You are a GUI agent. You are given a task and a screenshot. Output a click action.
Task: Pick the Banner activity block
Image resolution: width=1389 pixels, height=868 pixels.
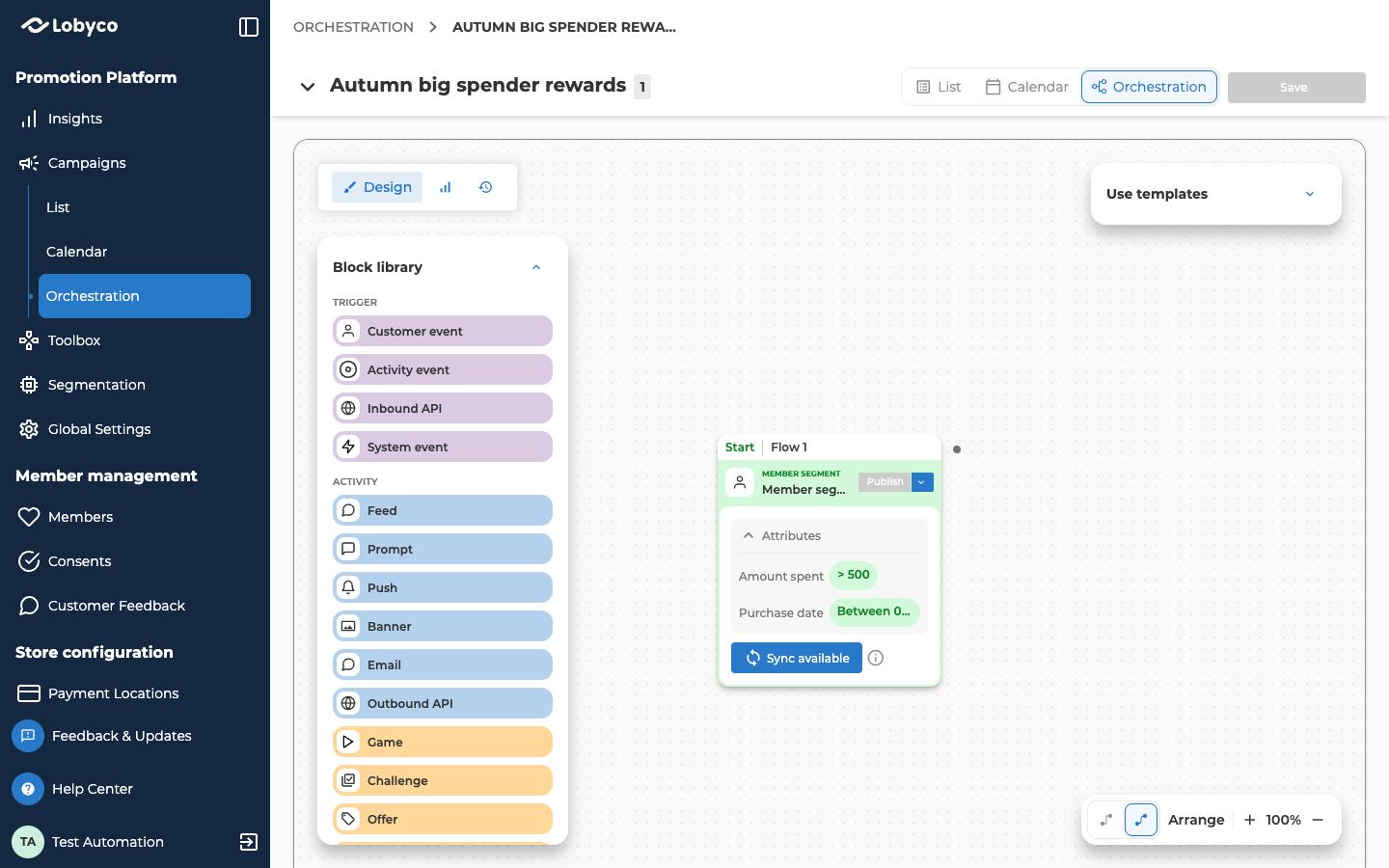pyautogui.click(x=443, y=626)
